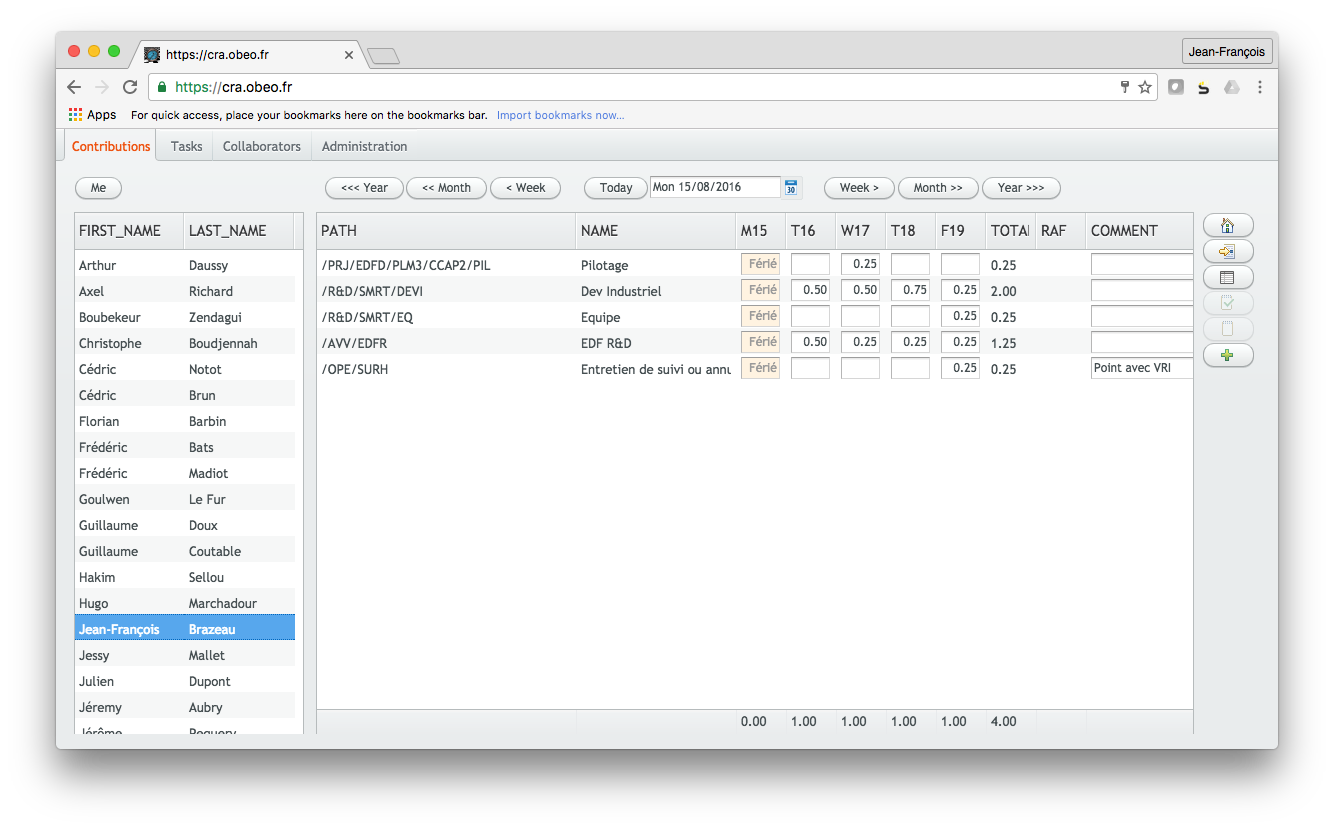
Task: Open the calendar date picker icon
Action: (791, 188)
